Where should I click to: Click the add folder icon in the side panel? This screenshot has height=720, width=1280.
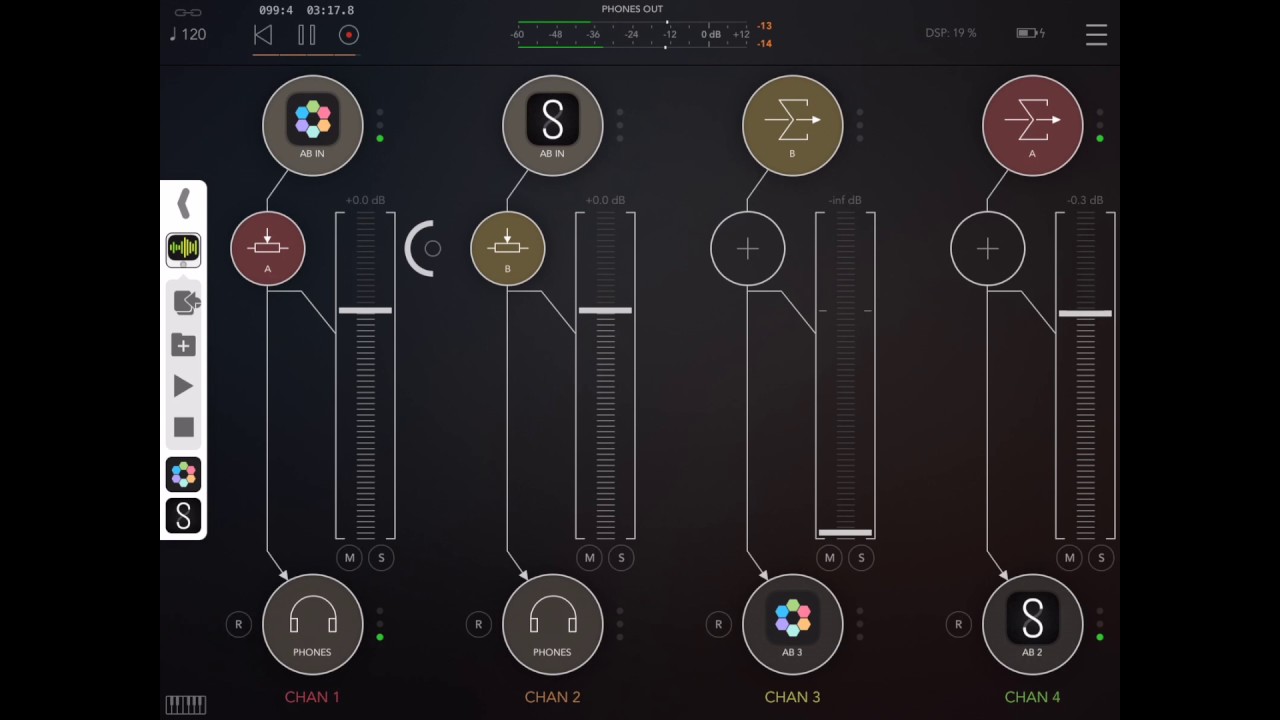tap(183, 345)
